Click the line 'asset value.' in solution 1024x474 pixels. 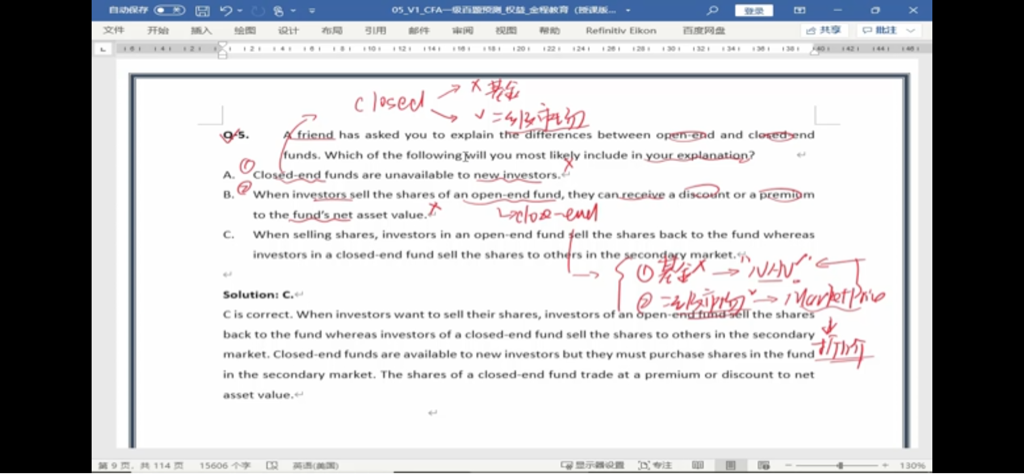(259, 394)
